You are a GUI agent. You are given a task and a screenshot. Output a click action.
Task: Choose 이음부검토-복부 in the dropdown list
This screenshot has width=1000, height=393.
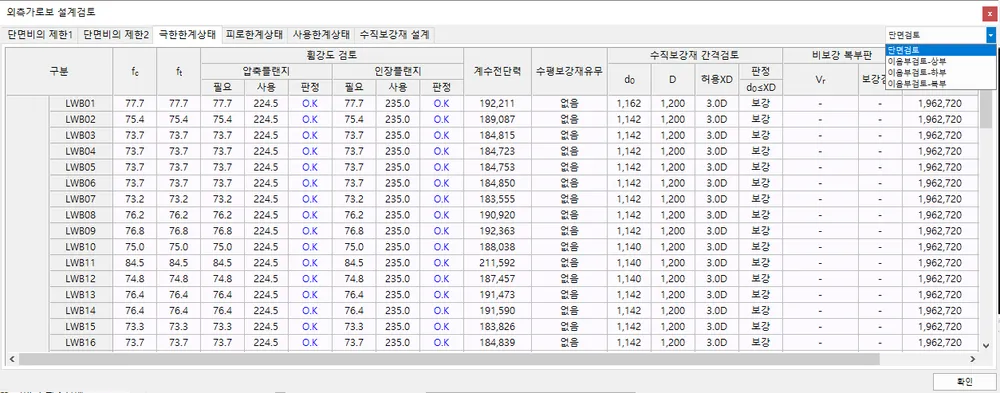[x=940, y=83]
